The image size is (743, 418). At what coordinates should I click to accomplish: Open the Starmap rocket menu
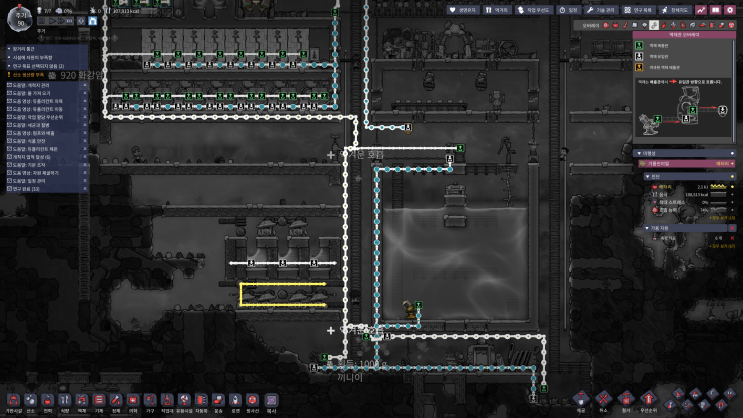(x=675, y=10)
